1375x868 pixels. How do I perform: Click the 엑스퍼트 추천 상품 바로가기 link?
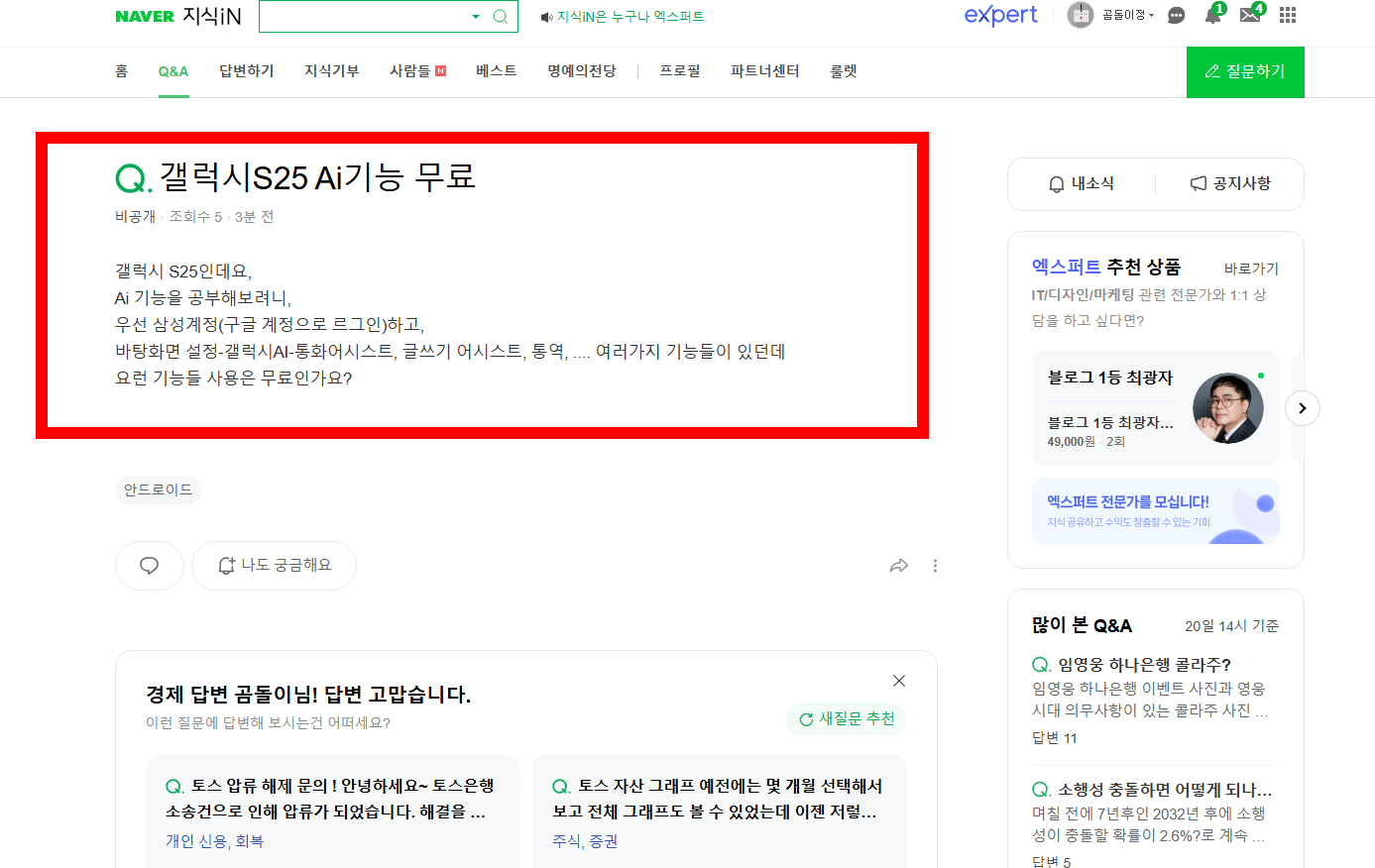(1251, 269)
